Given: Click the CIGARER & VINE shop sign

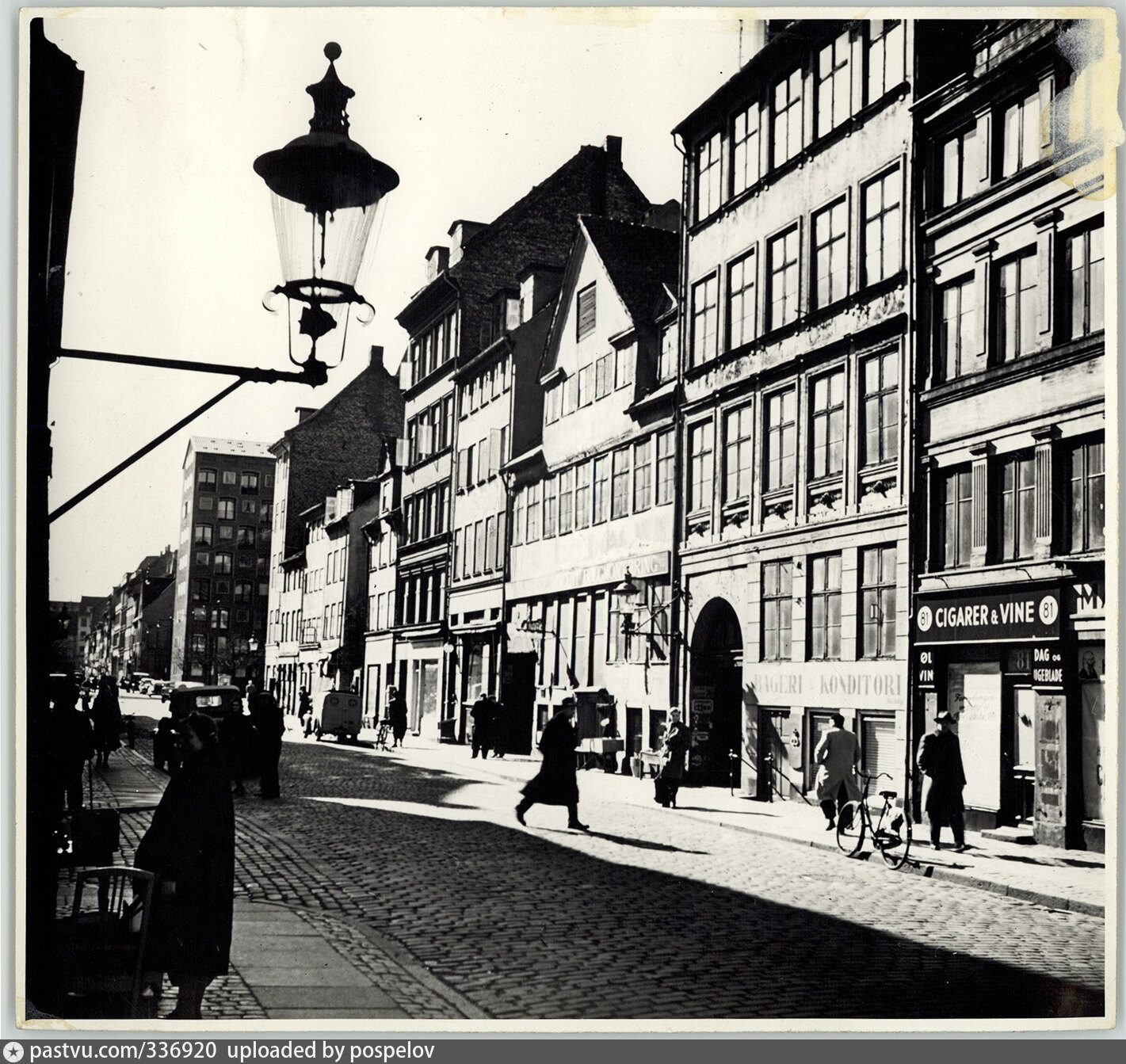Looking at the screenshot, I should [987, 617].
